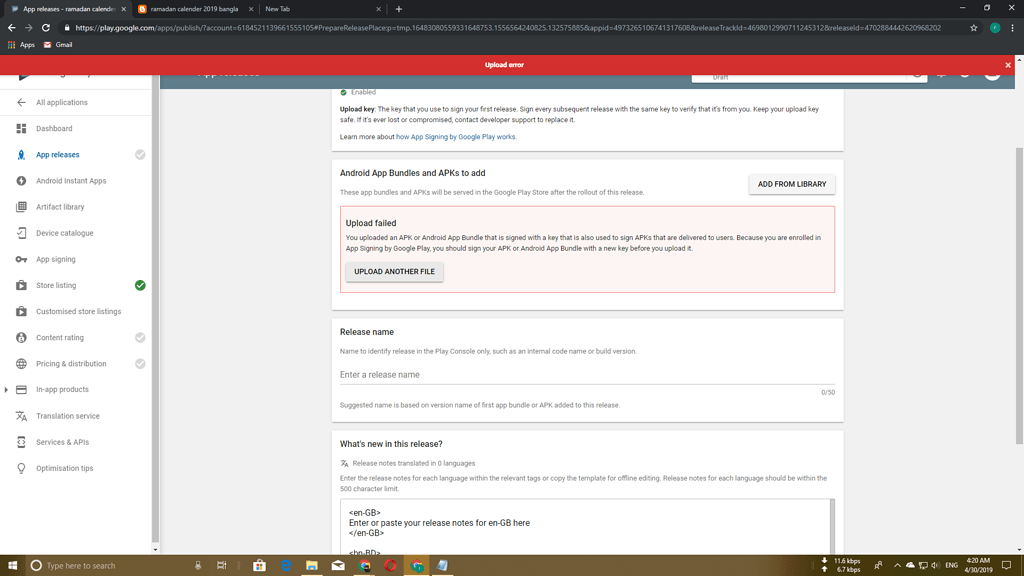Open a new browser tab
The height and width of the screenshot is (576, 1024).
click(x=398, y=9)
